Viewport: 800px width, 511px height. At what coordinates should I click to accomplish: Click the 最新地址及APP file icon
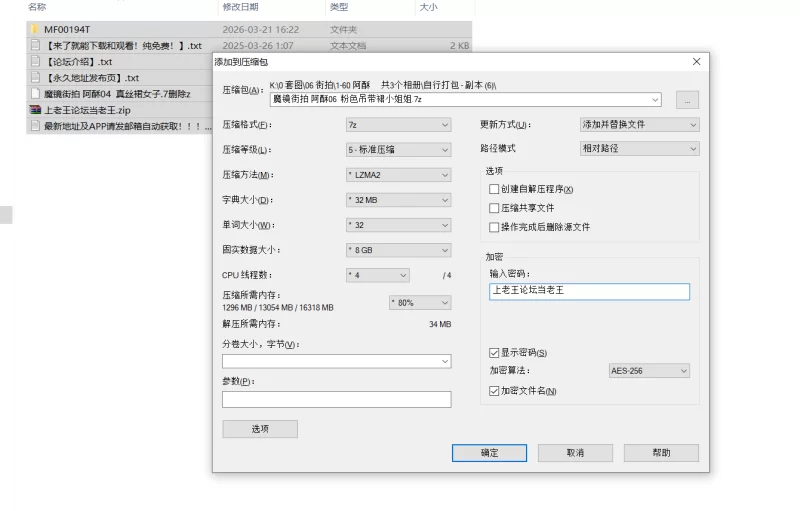pos(35,126)
